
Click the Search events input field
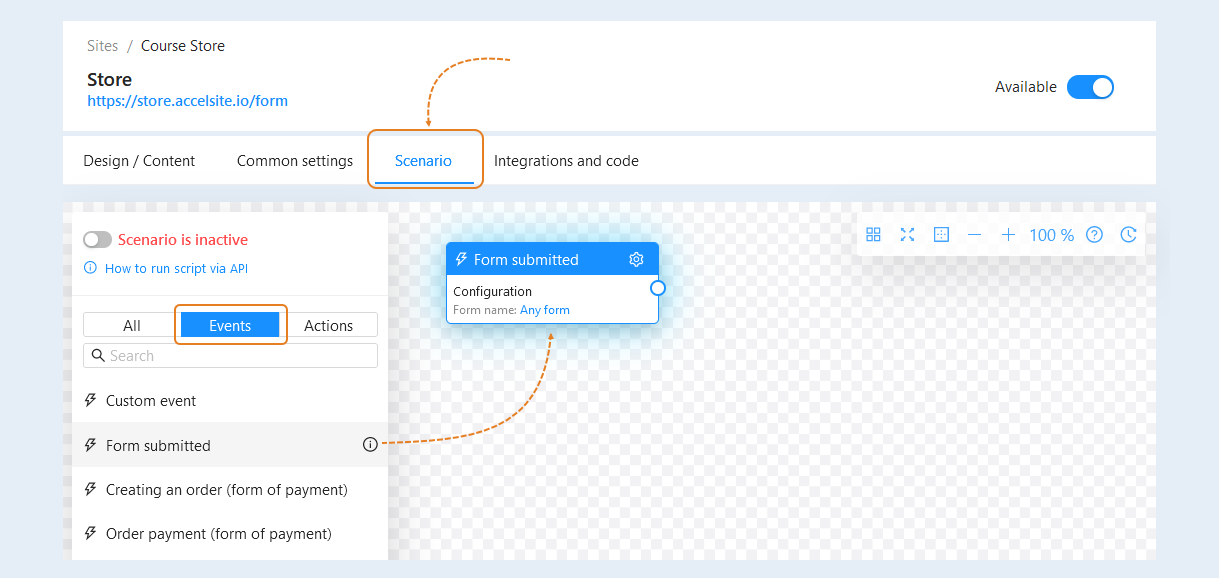[230, 355]
